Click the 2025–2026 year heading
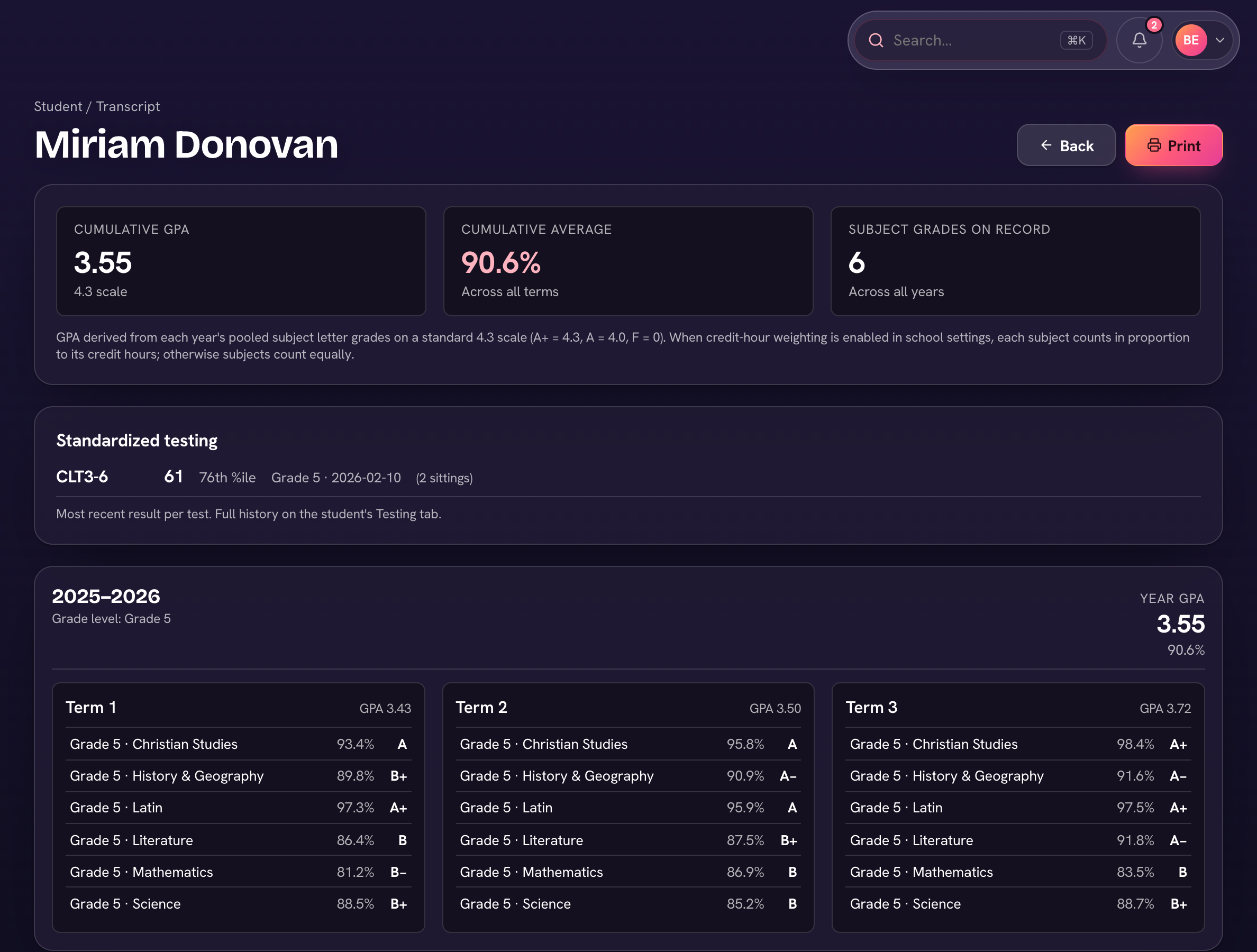This screenshot has width=1257, height=952. [106, 597]
